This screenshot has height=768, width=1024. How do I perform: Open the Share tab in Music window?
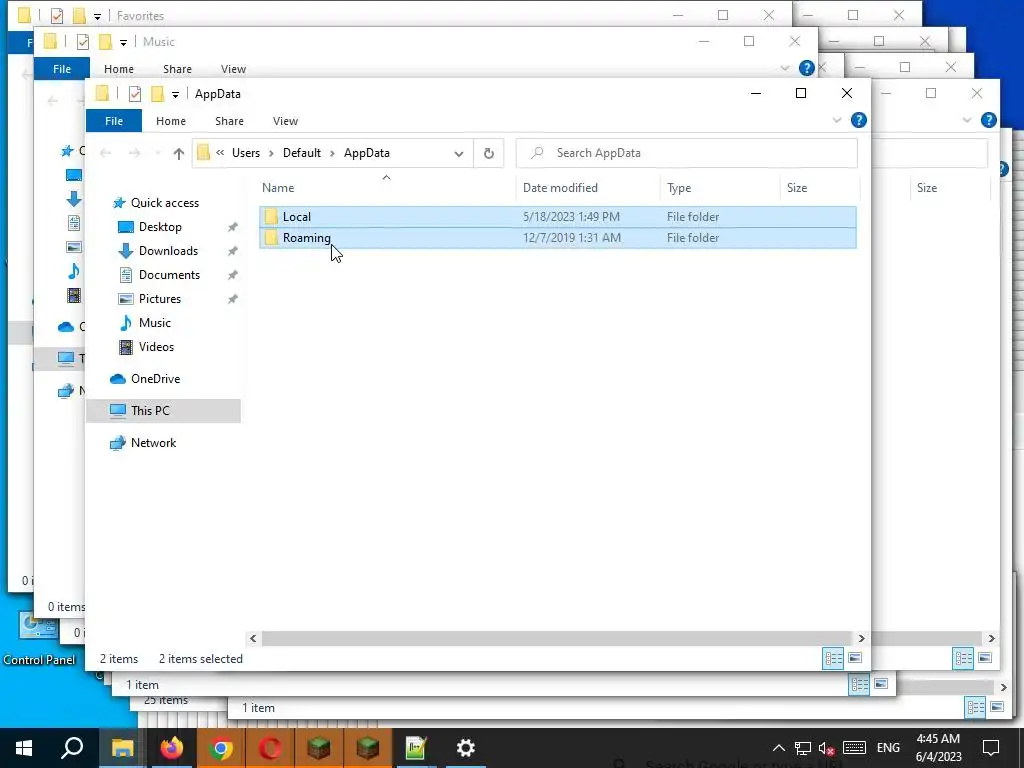[177, 69]
